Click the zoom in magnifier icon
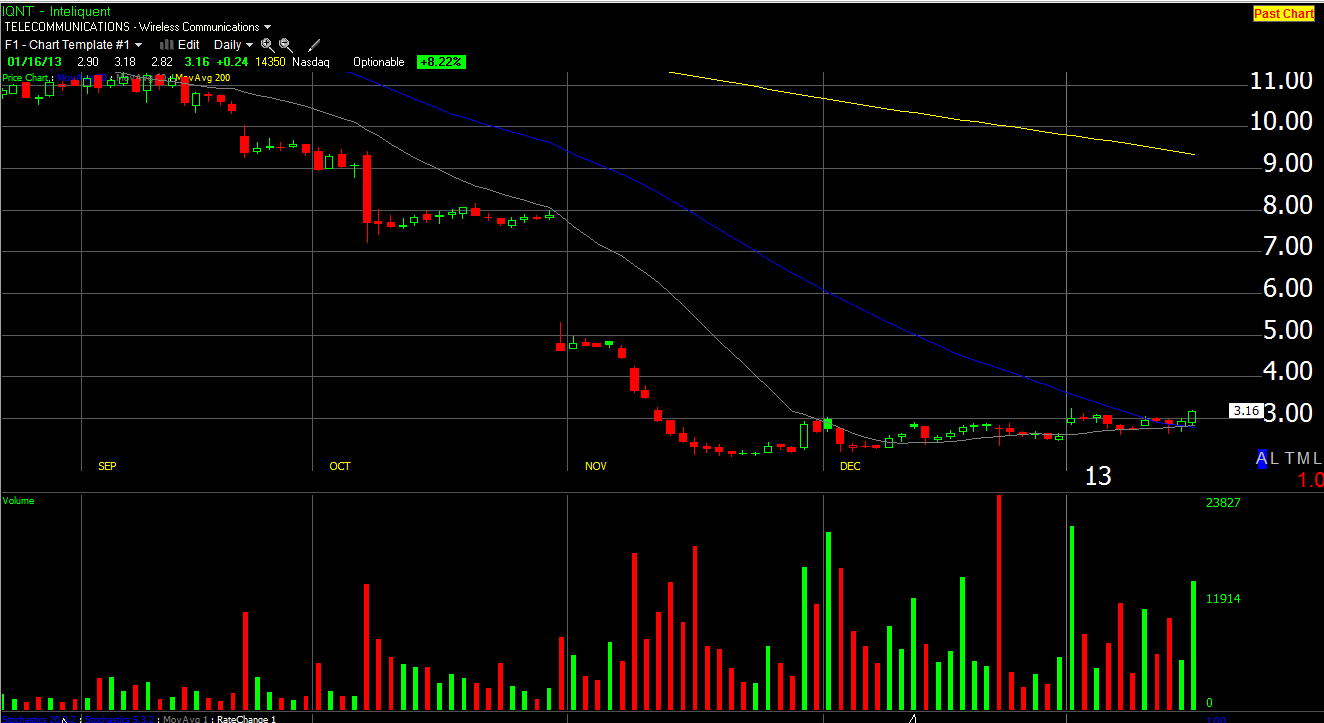Viewport: 1324px width, 723px height. 267,45
